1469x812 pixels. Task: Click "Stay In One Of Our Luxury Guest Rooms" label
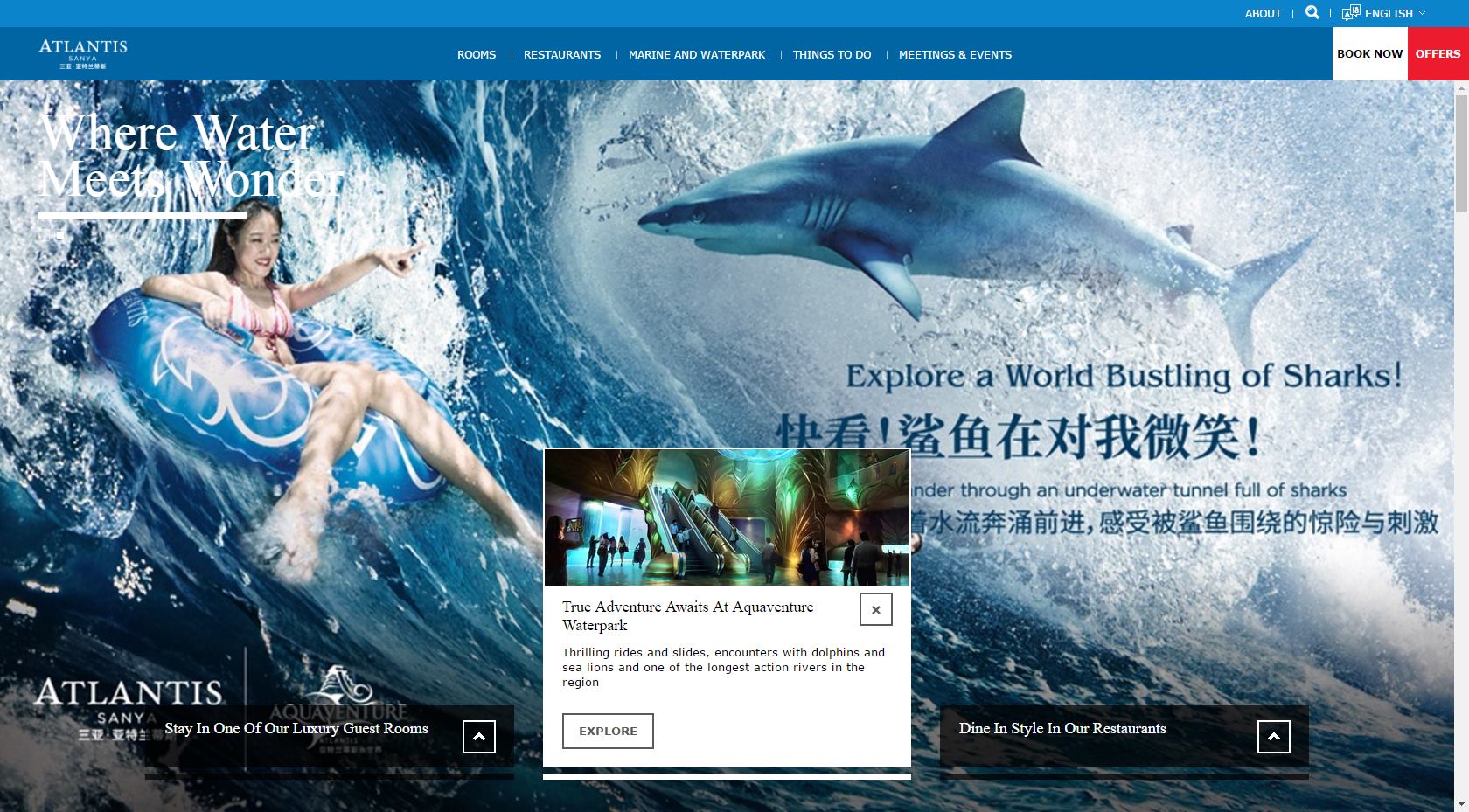pos(296,728)
